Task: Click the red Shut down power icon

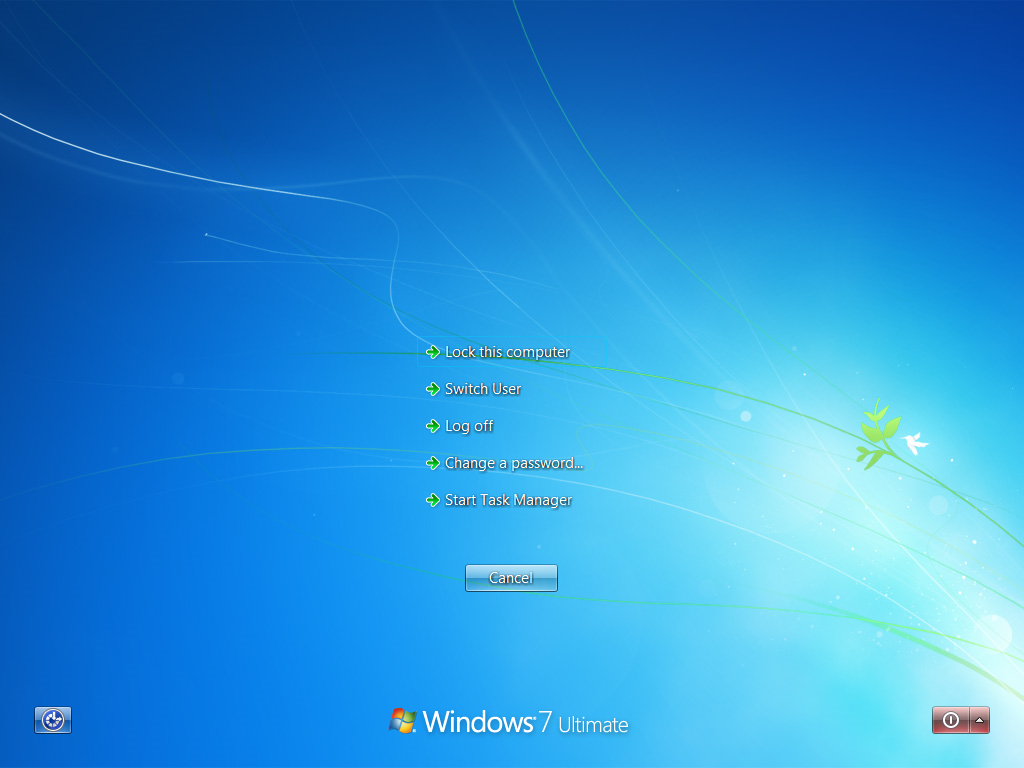Action: (x=948, y=720)
